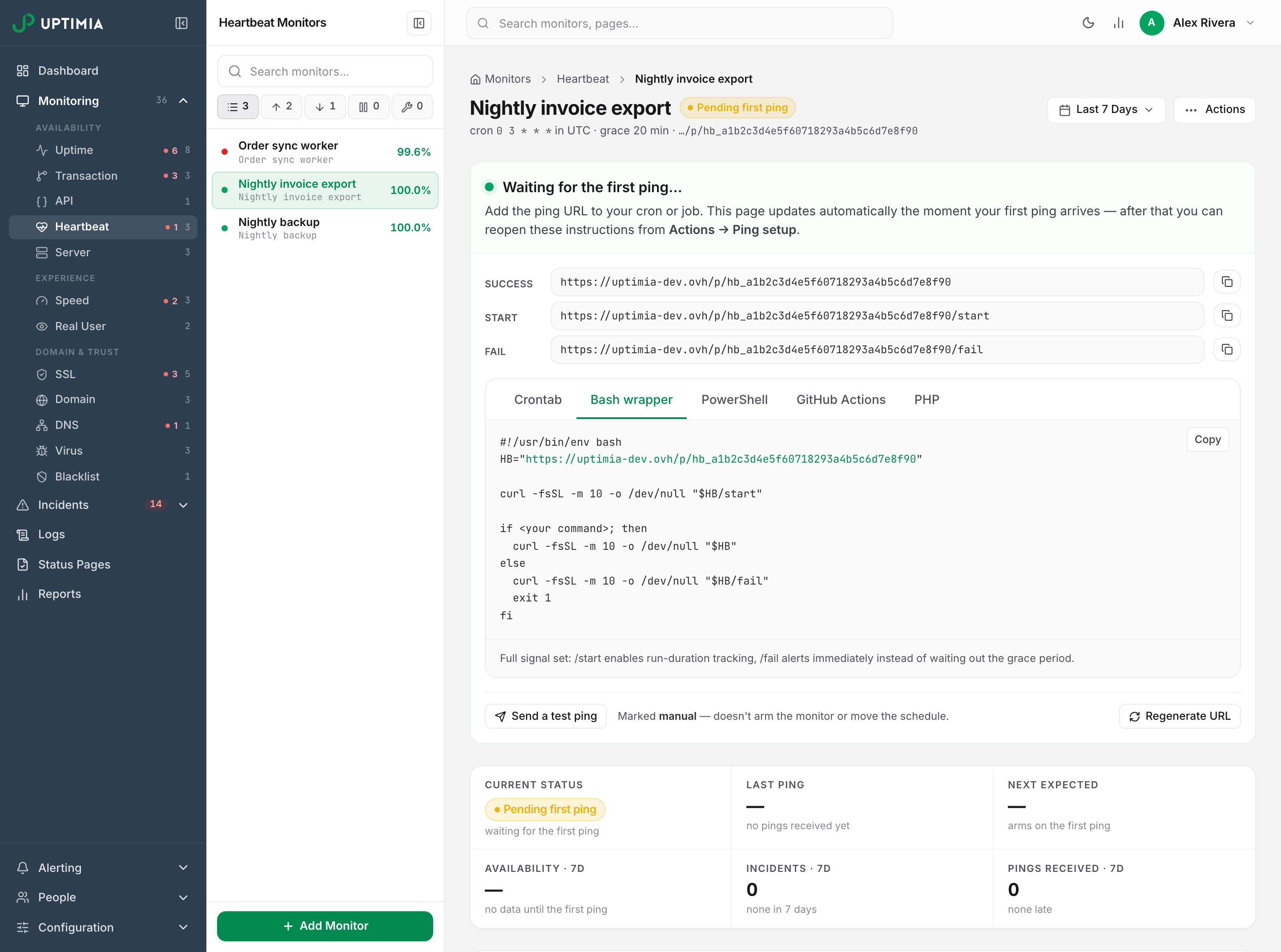
Task: Open Uptime monitoring section
Action: click(x=103, y=150)
